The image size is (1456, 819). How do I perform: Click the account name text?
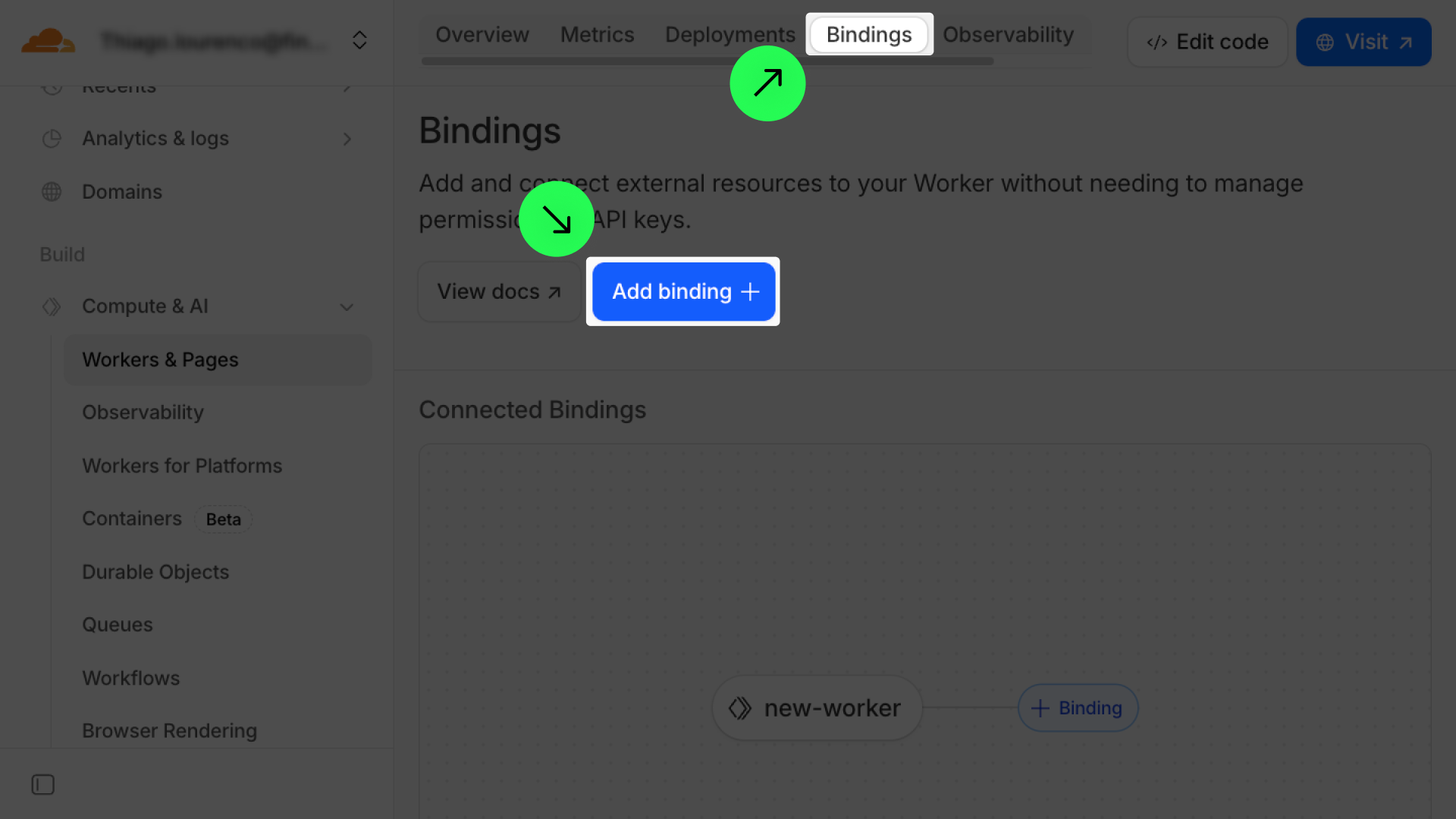click(214, 41)
